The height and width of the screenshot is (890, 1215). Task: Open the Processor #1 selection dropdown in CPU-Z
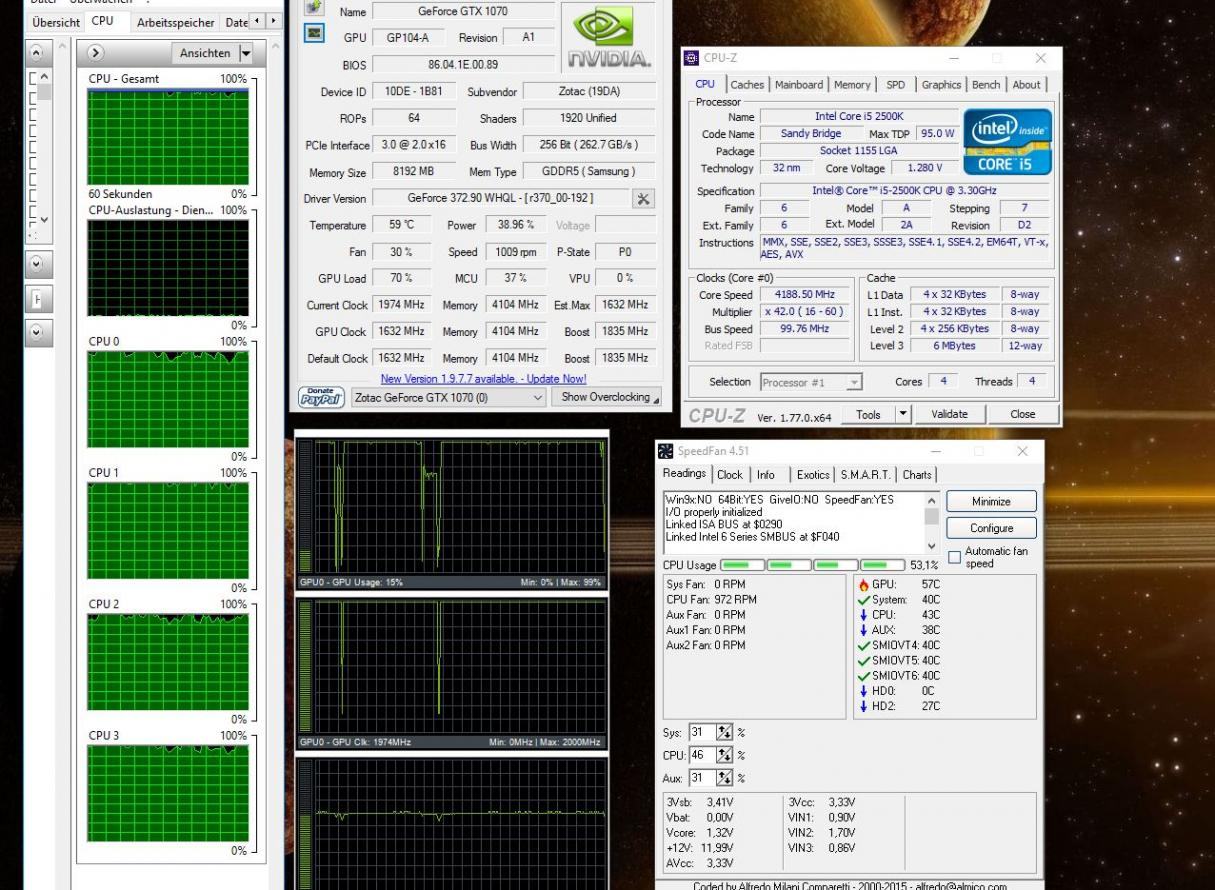click(854, 382)
